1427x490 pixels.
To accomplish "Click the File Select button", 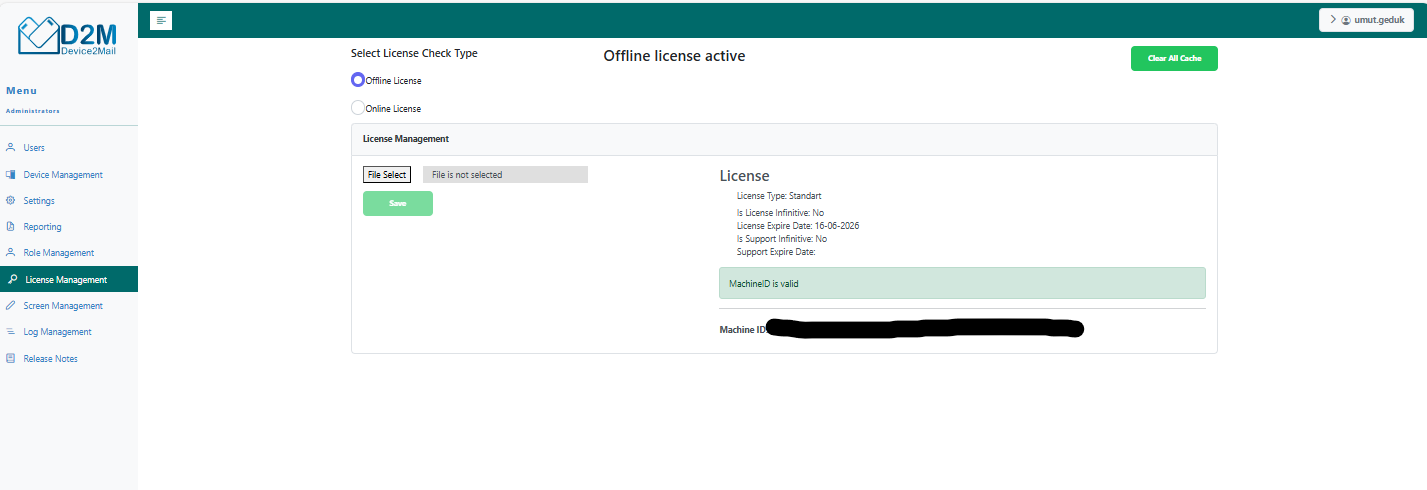I will [x=387, y=175].
